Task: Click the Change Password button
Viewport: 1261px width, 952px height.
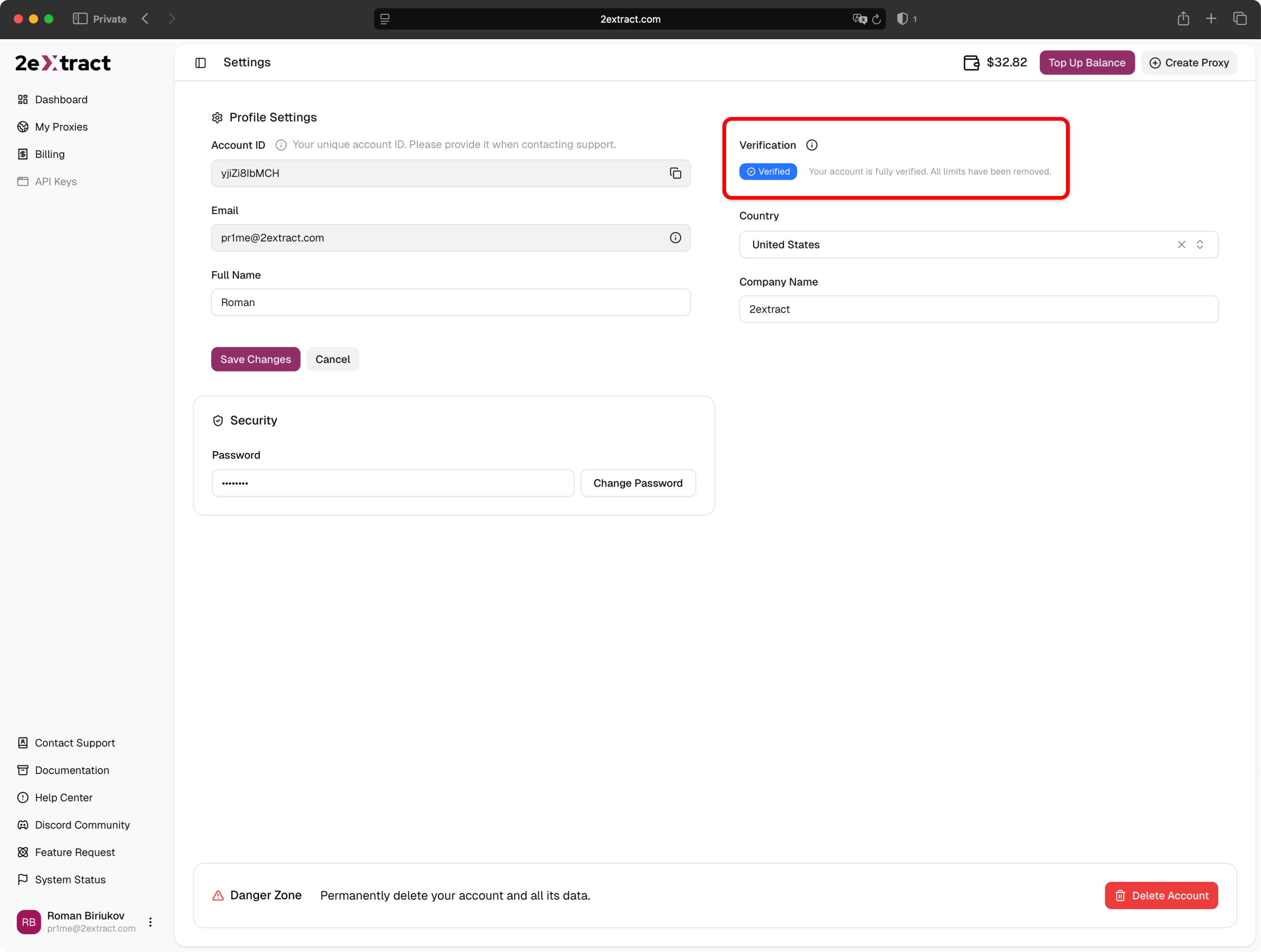Action: 637,483
